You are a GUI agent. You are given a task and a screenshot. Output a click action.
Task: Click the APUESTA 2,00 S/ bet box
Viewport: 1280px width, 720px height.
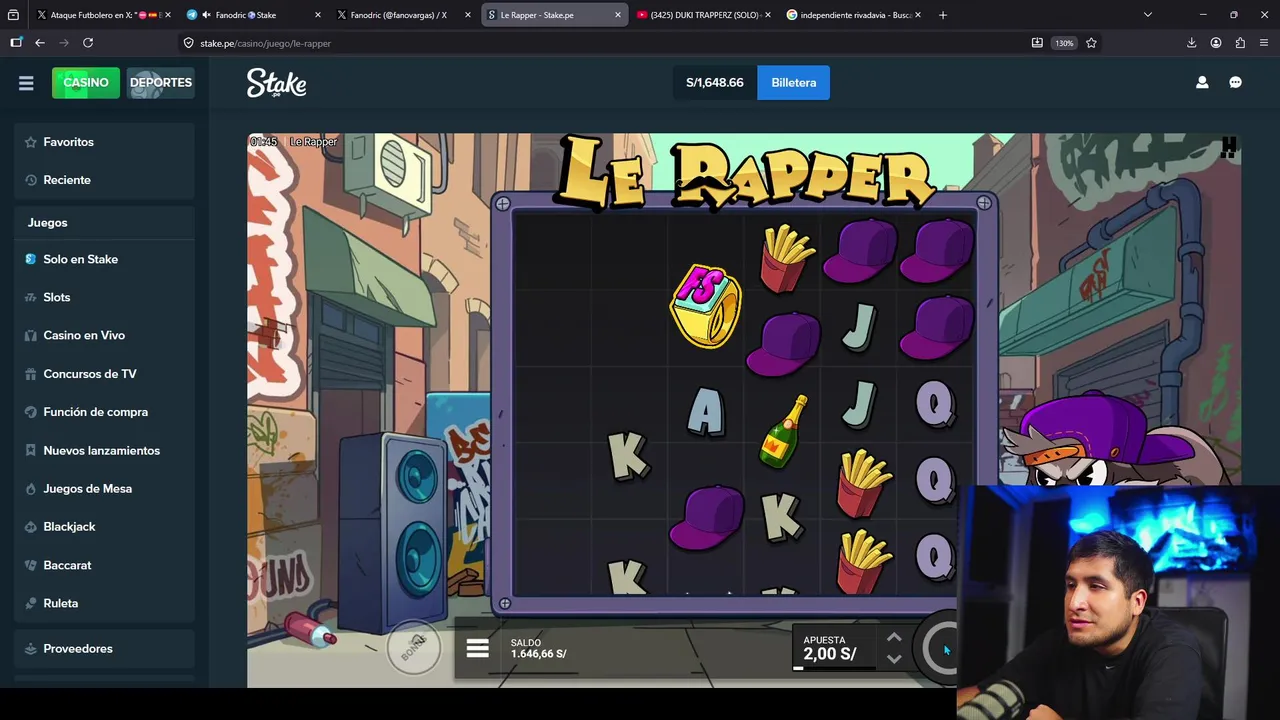tap(836, 648)
